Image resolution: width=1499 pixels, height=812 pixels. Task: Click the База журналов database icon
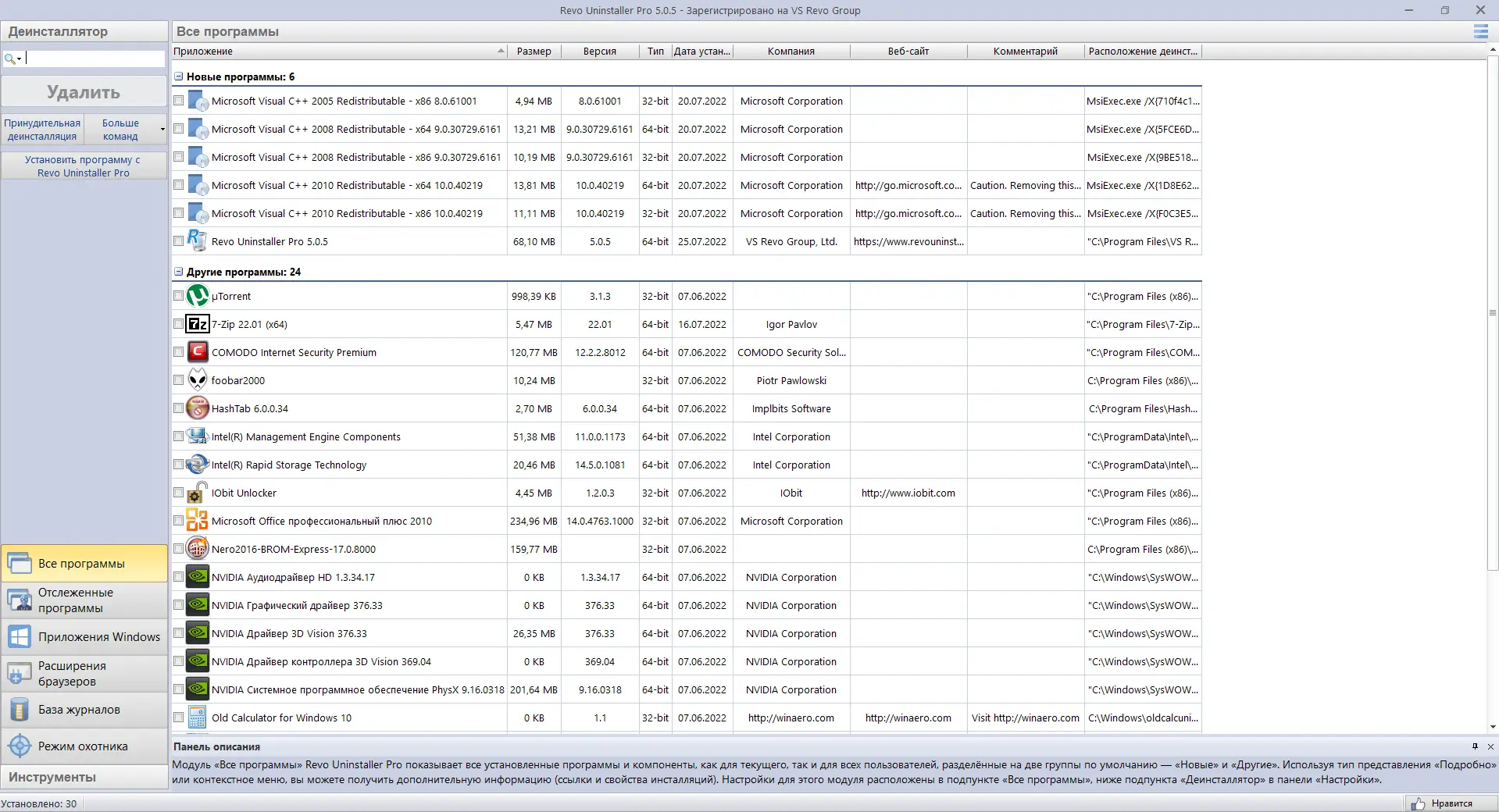pos(20,710)
